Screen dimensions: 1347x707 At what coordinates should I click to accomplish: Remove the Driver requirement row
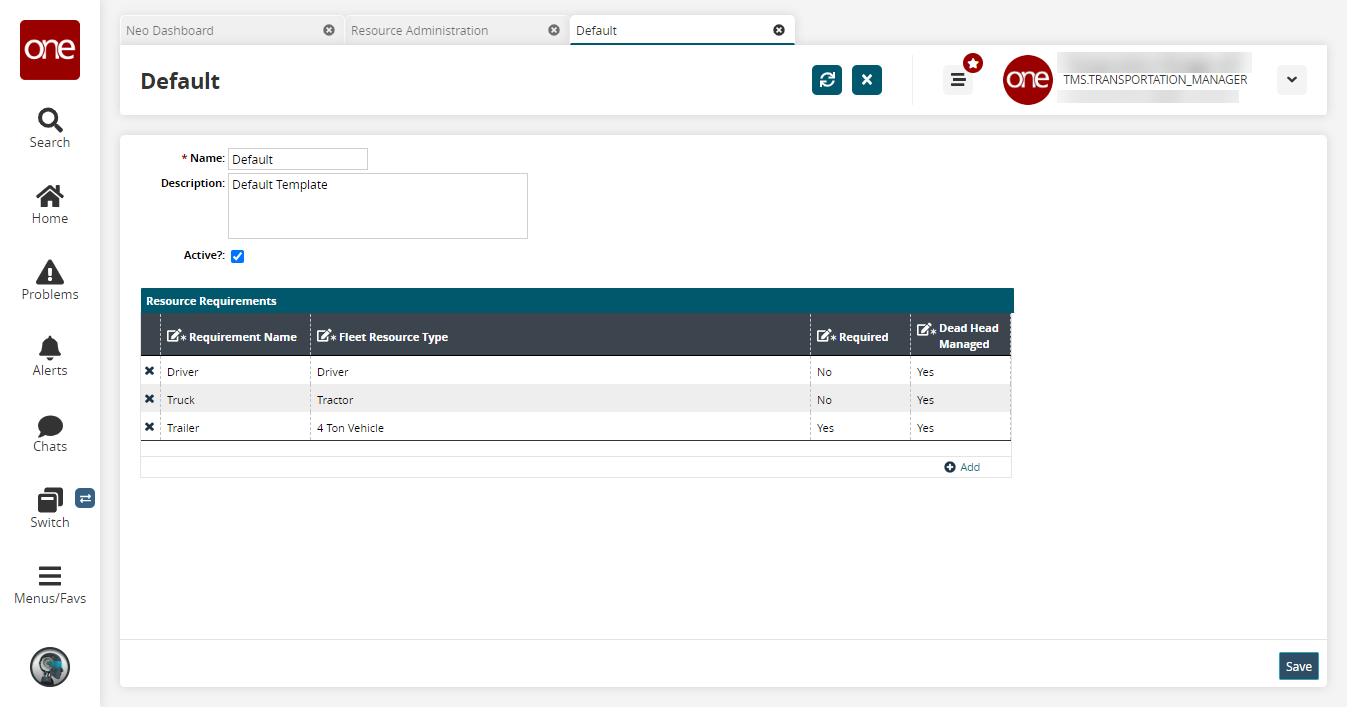[x=150, y=371]
